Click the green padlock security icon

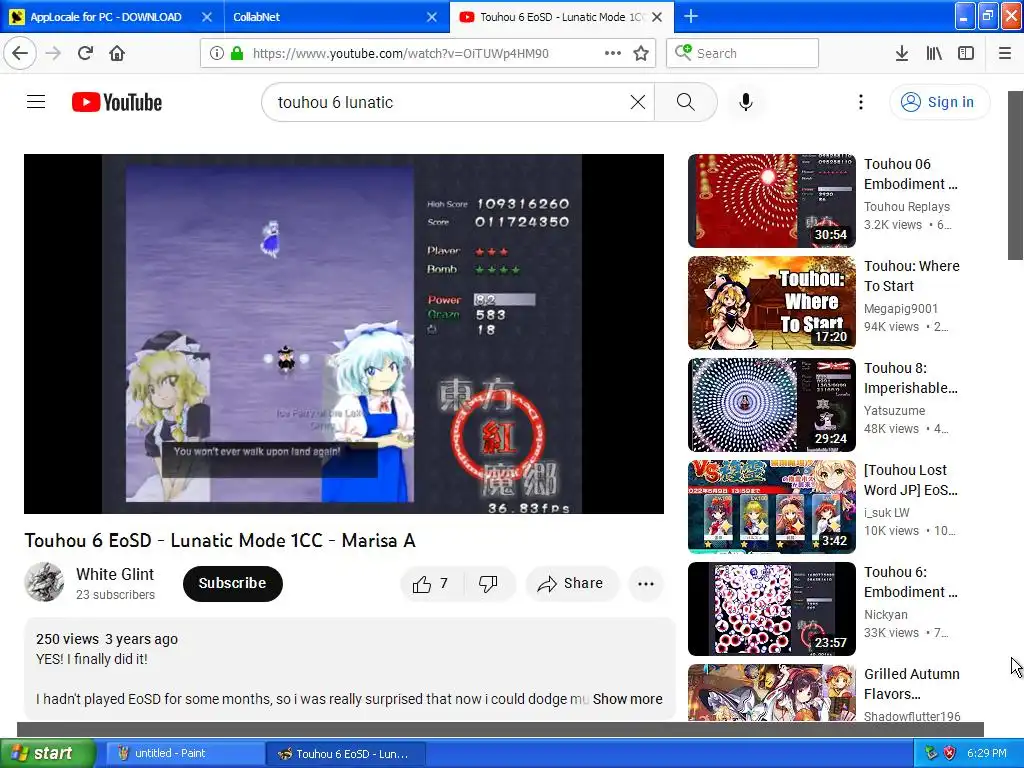pyautogui.click(x=237, y=53)
